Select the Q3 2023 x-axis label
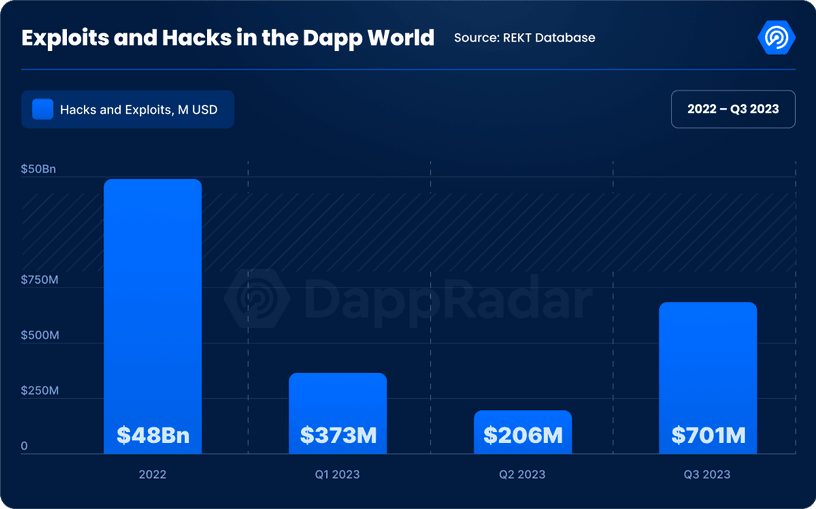 [707, 475]
